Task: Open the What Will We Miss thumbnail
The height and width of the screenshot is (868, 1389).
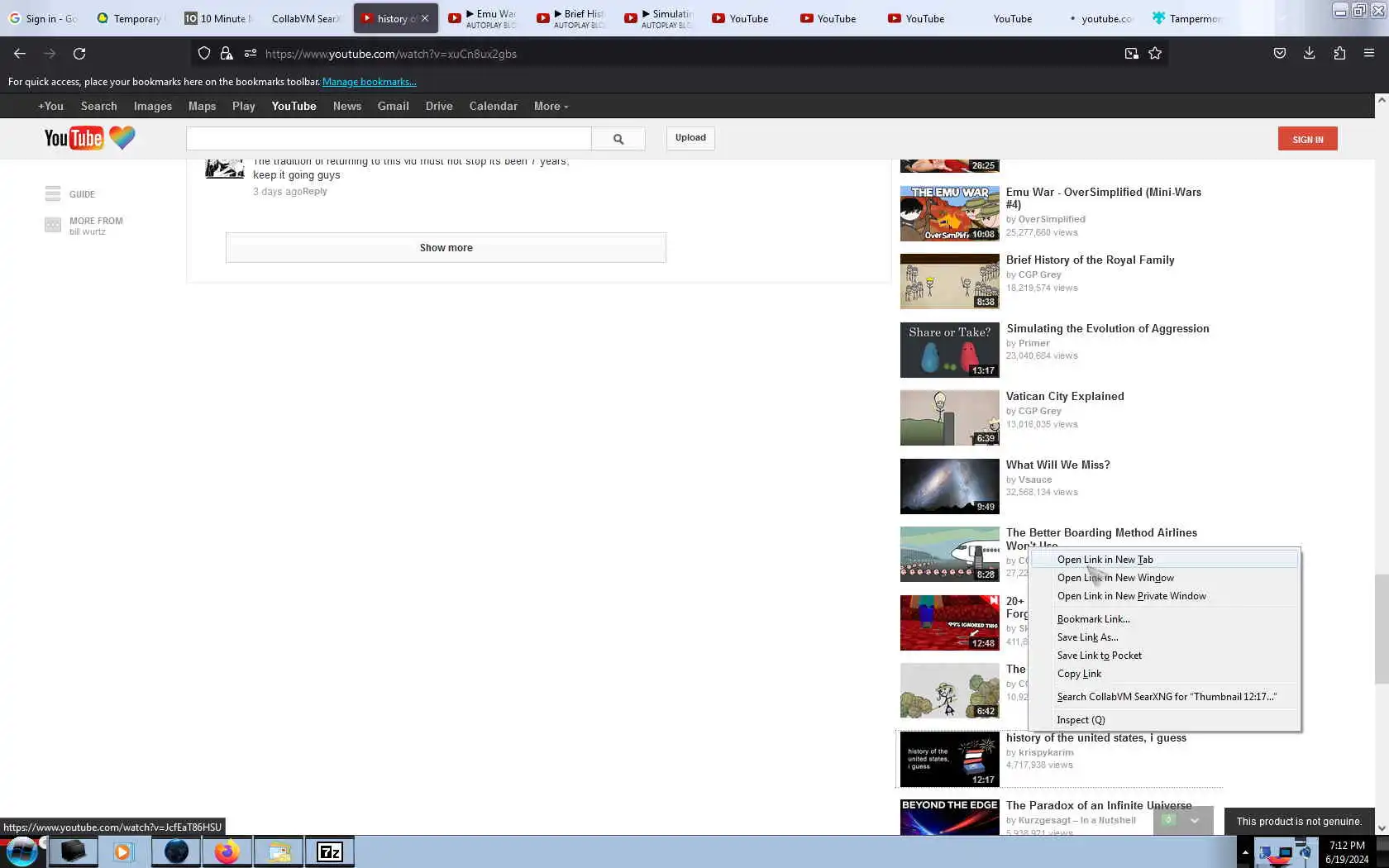Action: 949,486
